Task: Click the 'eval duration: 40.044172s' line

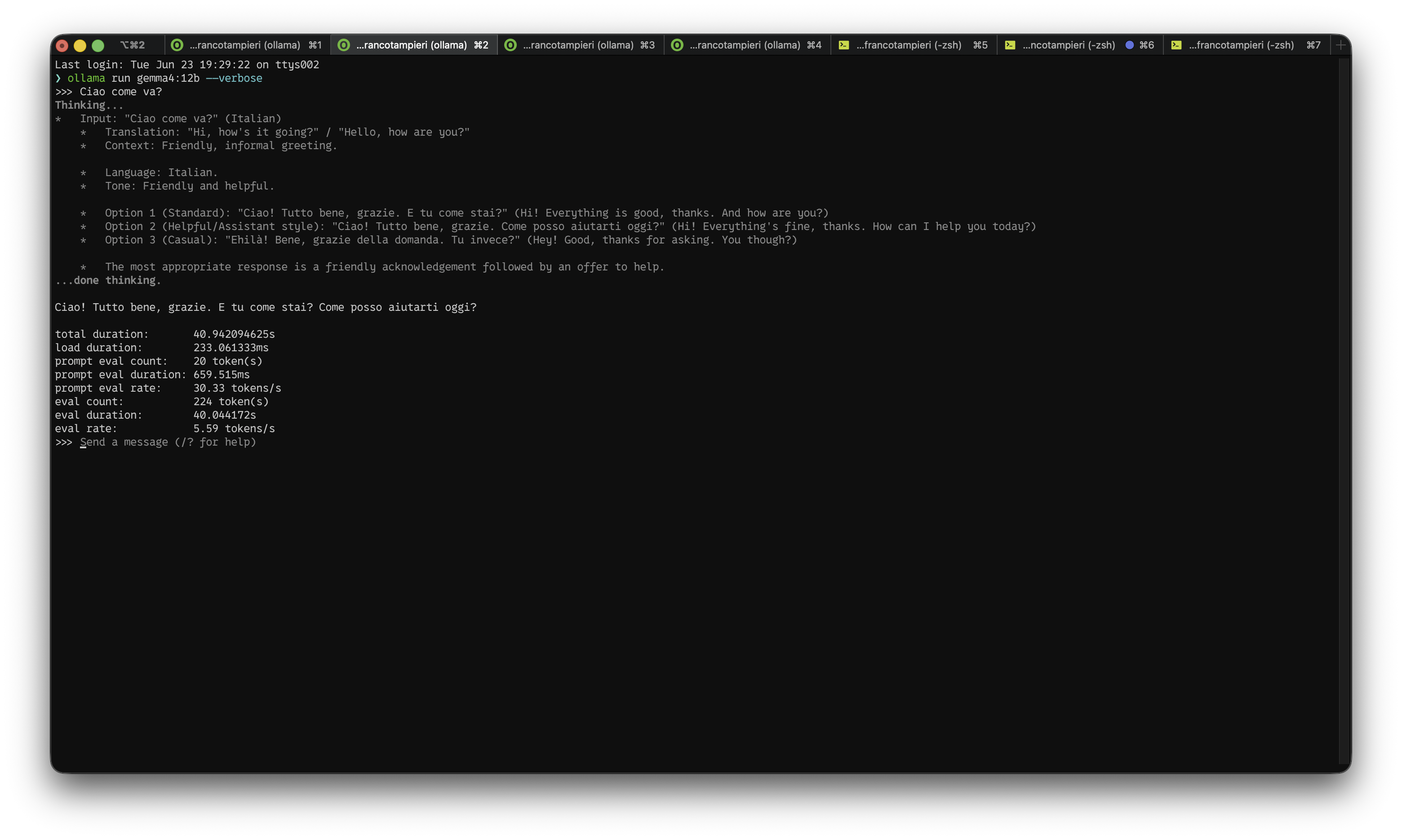Action: [155, 415]
